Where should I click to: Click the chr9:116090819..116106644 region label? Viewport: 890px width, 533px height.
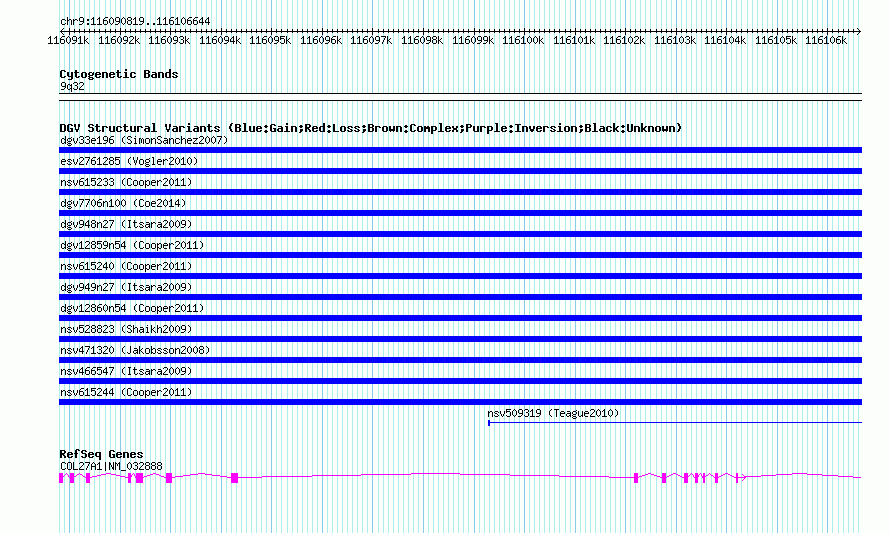point(135,22)
